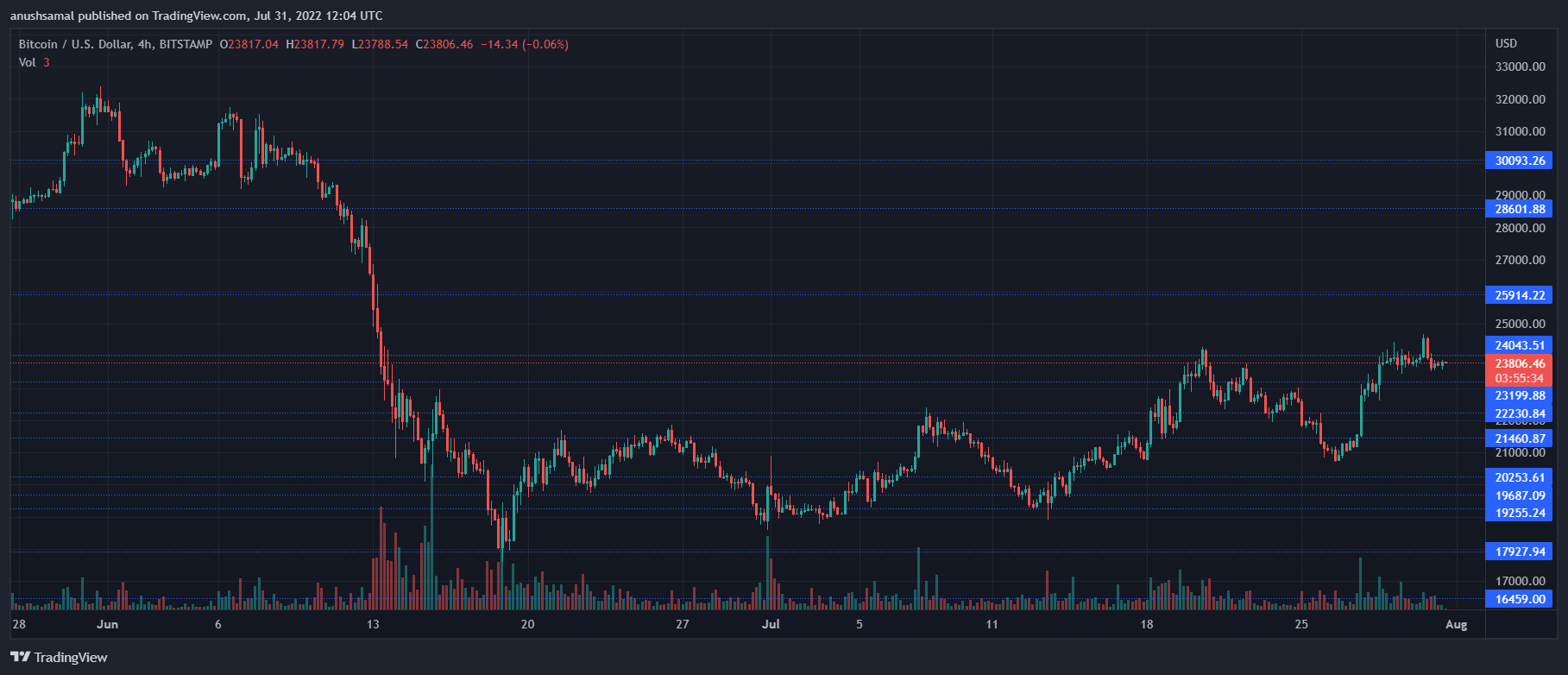Viewport: 1568px width, 675px height.
Task: Click the 20253.61 support level label
Action: point(1519,477)
